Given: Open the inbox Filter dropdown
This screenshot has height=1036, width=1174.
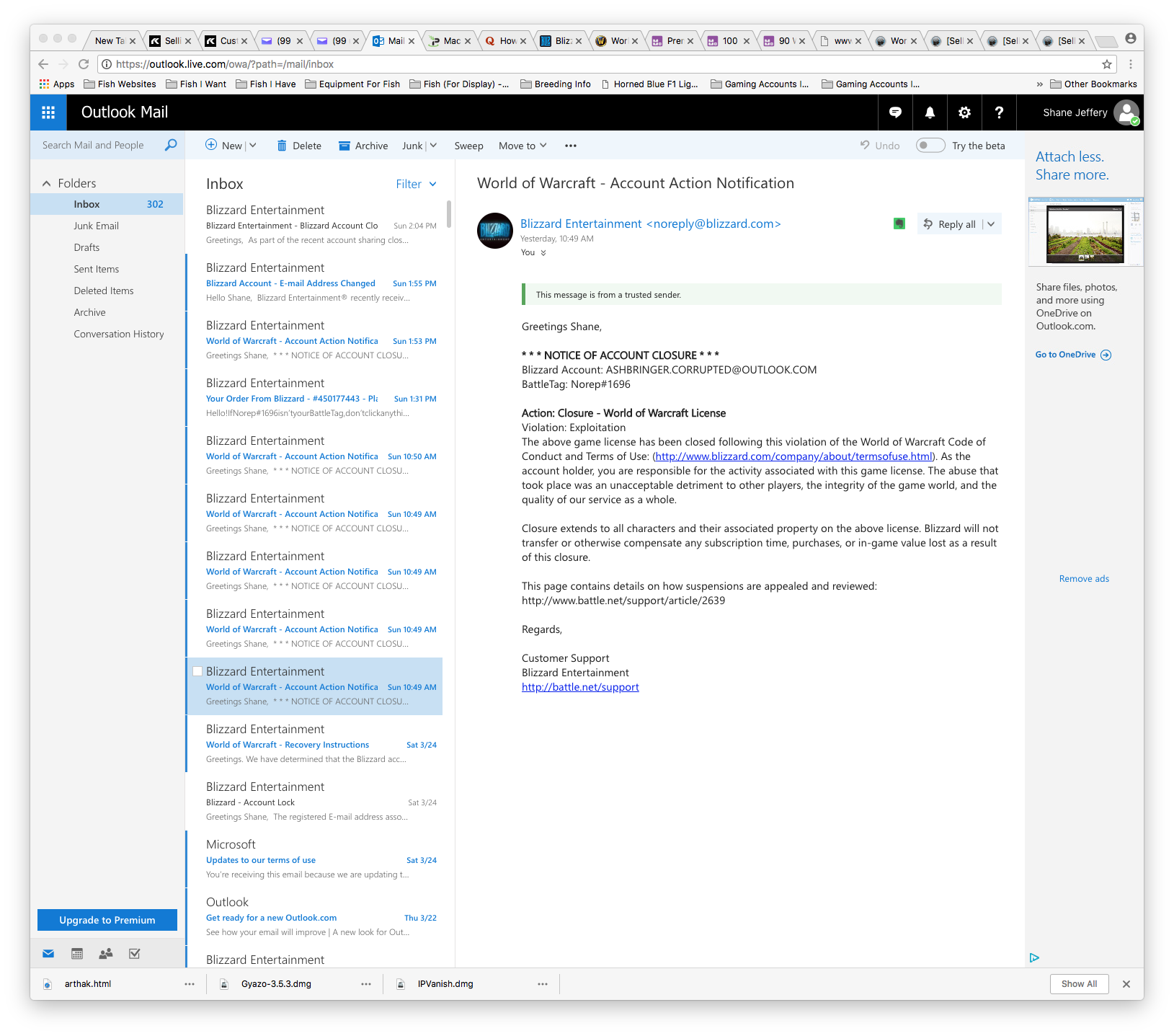Looking at the screenshot, I should click(x=416, y=184).
